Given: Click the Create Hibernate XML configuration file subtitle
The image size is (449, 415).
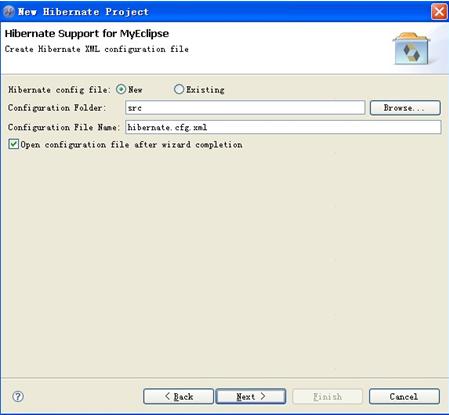Looking at the screenshot, I should pos(97,49).
